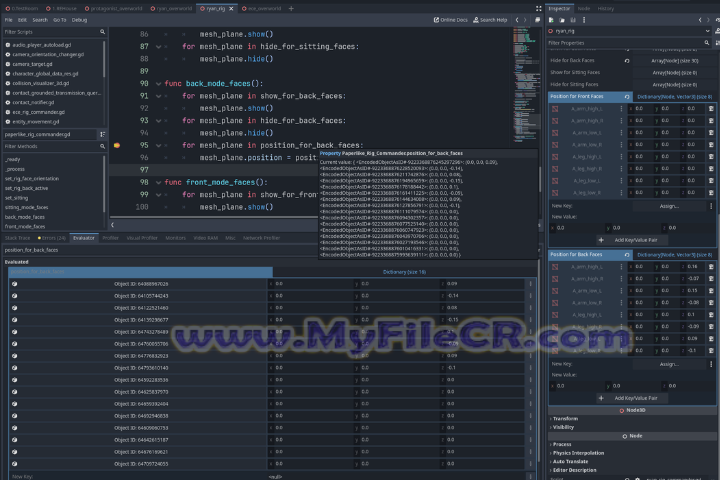This screenshot has width=720, height=480.
Task: Fold the func back_mode_faces block at line 90
Action: [158, 84]
